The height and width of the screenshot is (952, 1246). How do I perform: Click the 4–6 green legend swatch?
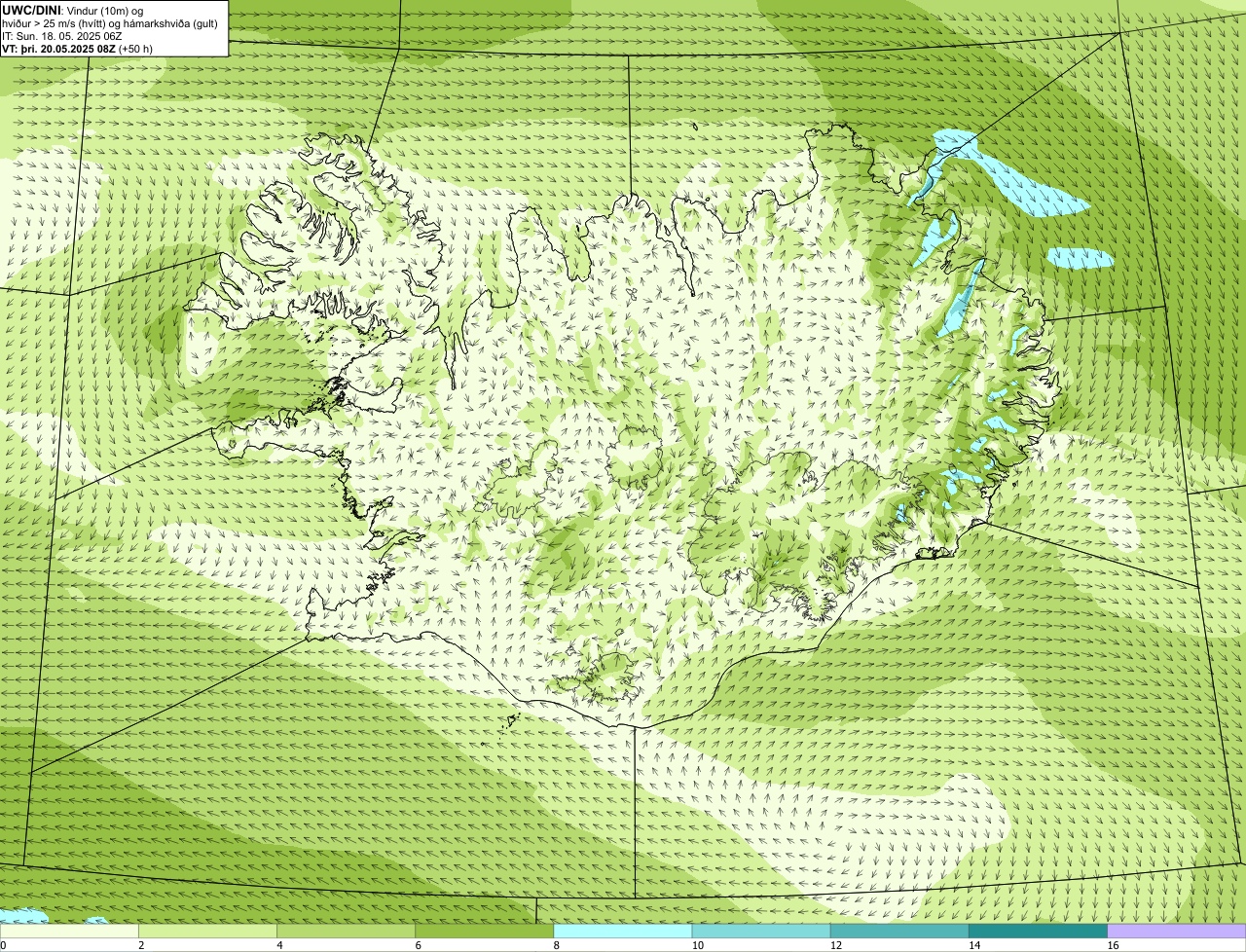click(346, 932)
